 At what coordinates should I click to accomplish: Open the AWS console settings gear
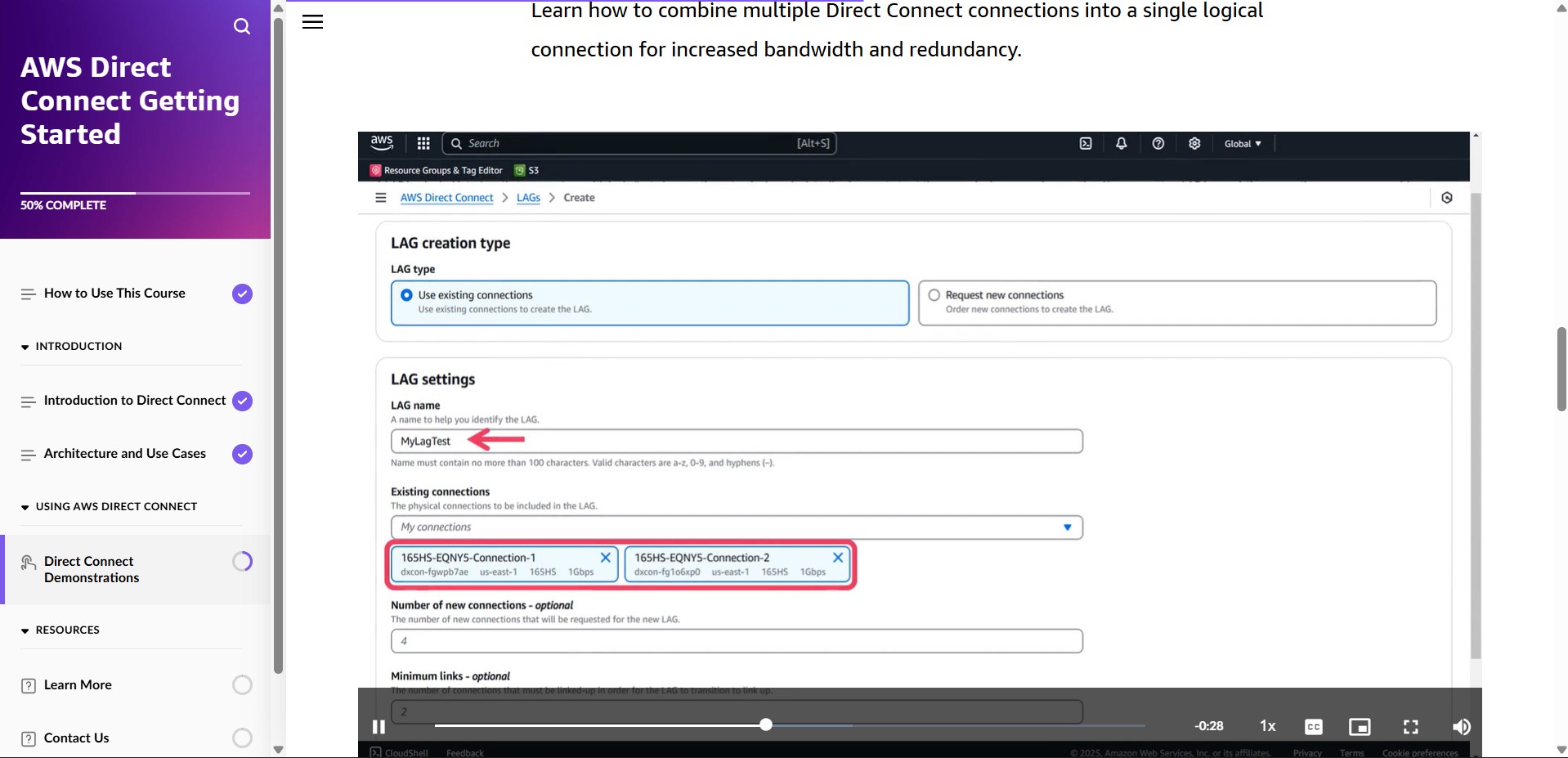[1194, 143]
